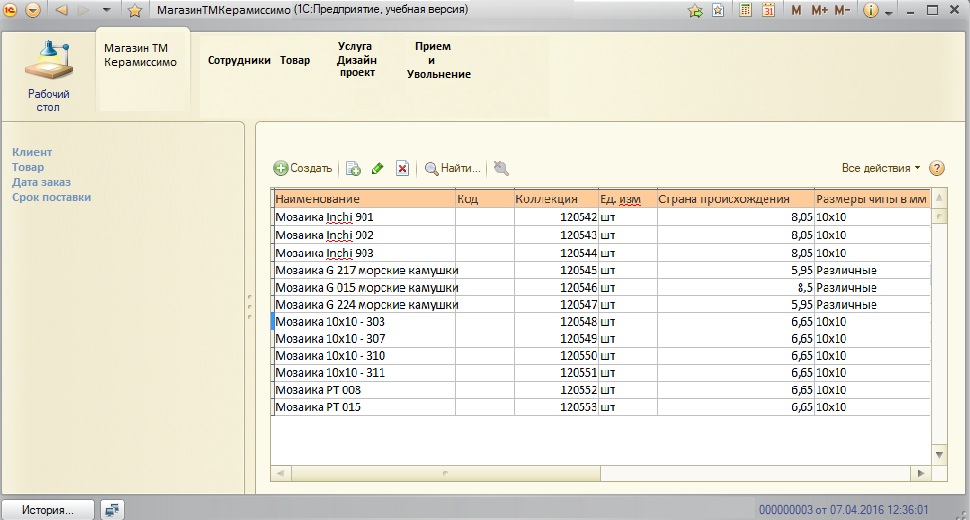Click the Найти search button
This screenshot has height=520, width=970.
tap(452, 168)
